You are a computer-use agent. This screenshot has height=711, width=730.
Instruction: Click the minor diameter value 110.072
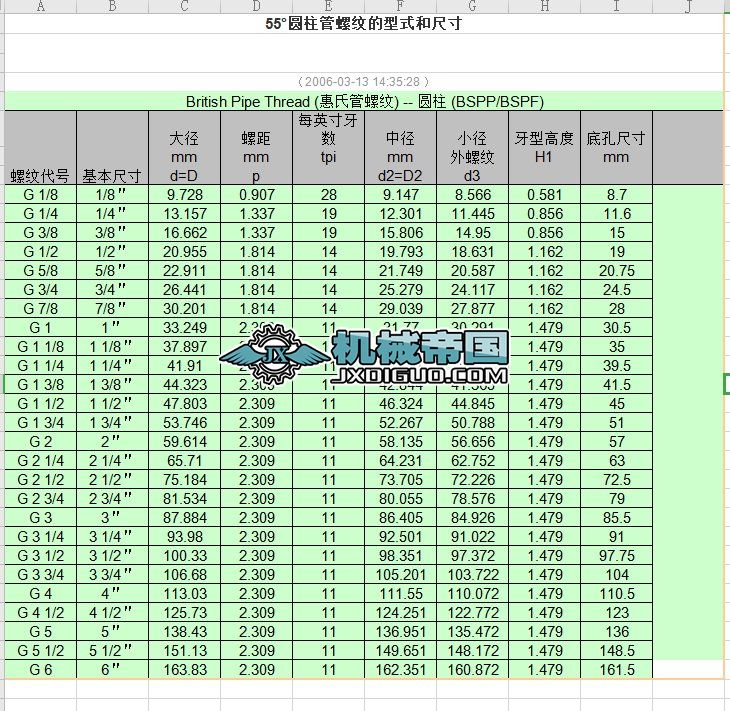coord(473,594)
